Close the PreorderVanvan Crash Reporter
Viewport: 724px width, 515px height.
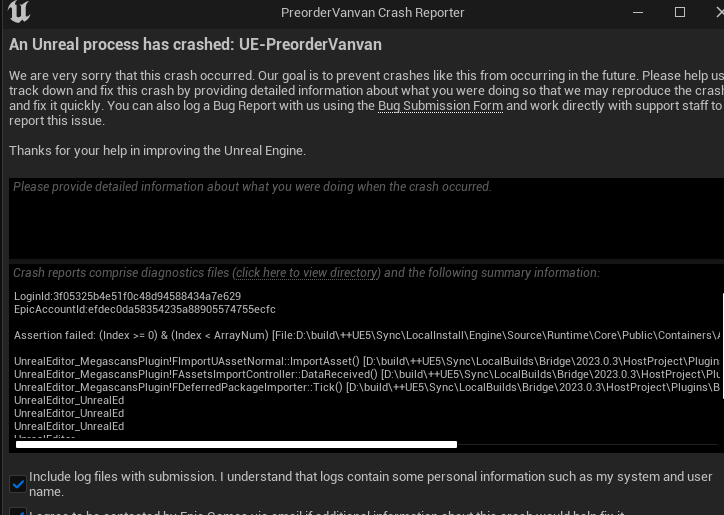click(x=719, y=12)
